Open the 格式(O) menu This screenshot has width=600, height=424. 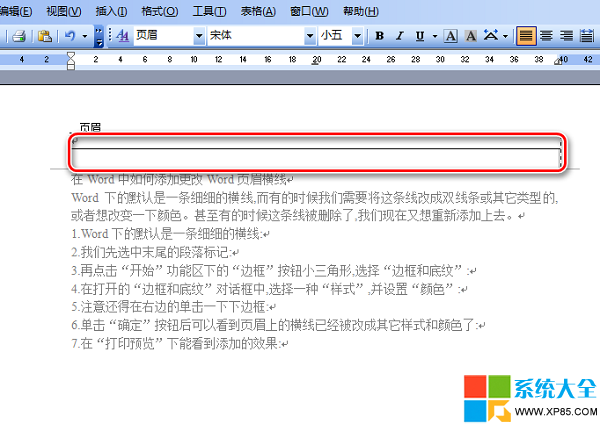click(x=160, y=11)
